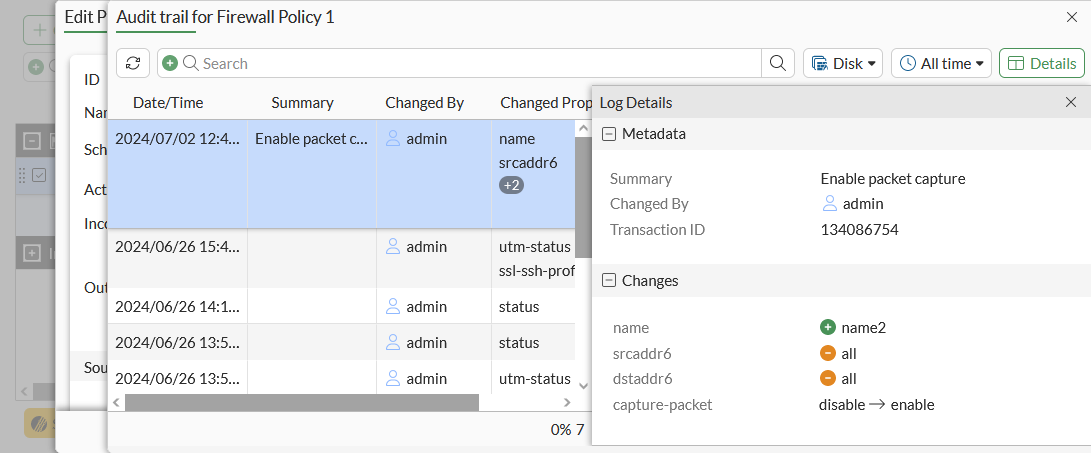Image resolution: width=1091 pixels, height=453 pixels.
Task: Open the Disk log source dropdown
Action: point(842,63)
